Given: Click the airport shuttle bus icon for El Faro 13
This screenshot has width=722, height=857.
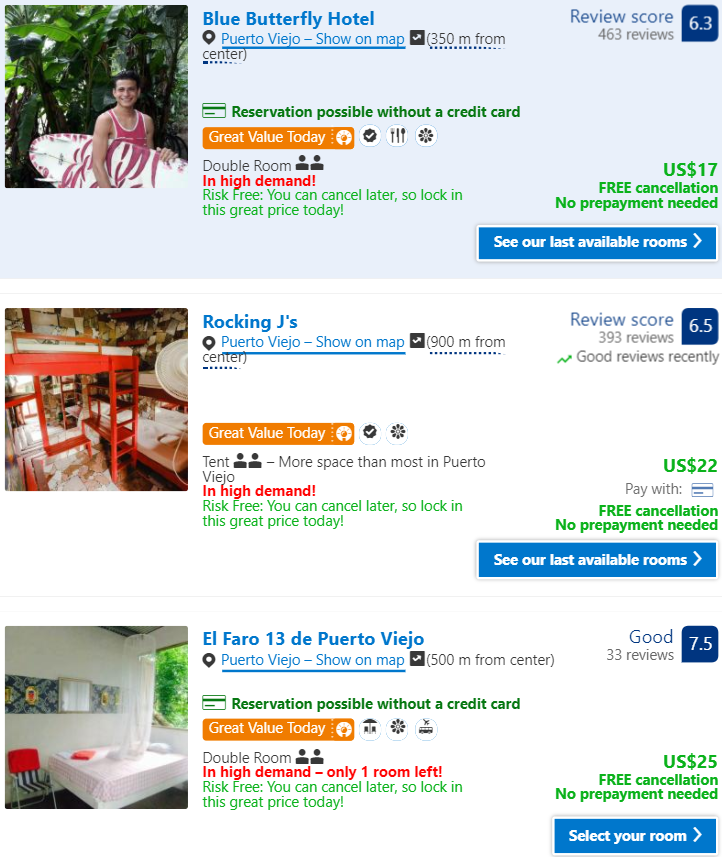Looking at the screenshot, I should pos(426,728).
